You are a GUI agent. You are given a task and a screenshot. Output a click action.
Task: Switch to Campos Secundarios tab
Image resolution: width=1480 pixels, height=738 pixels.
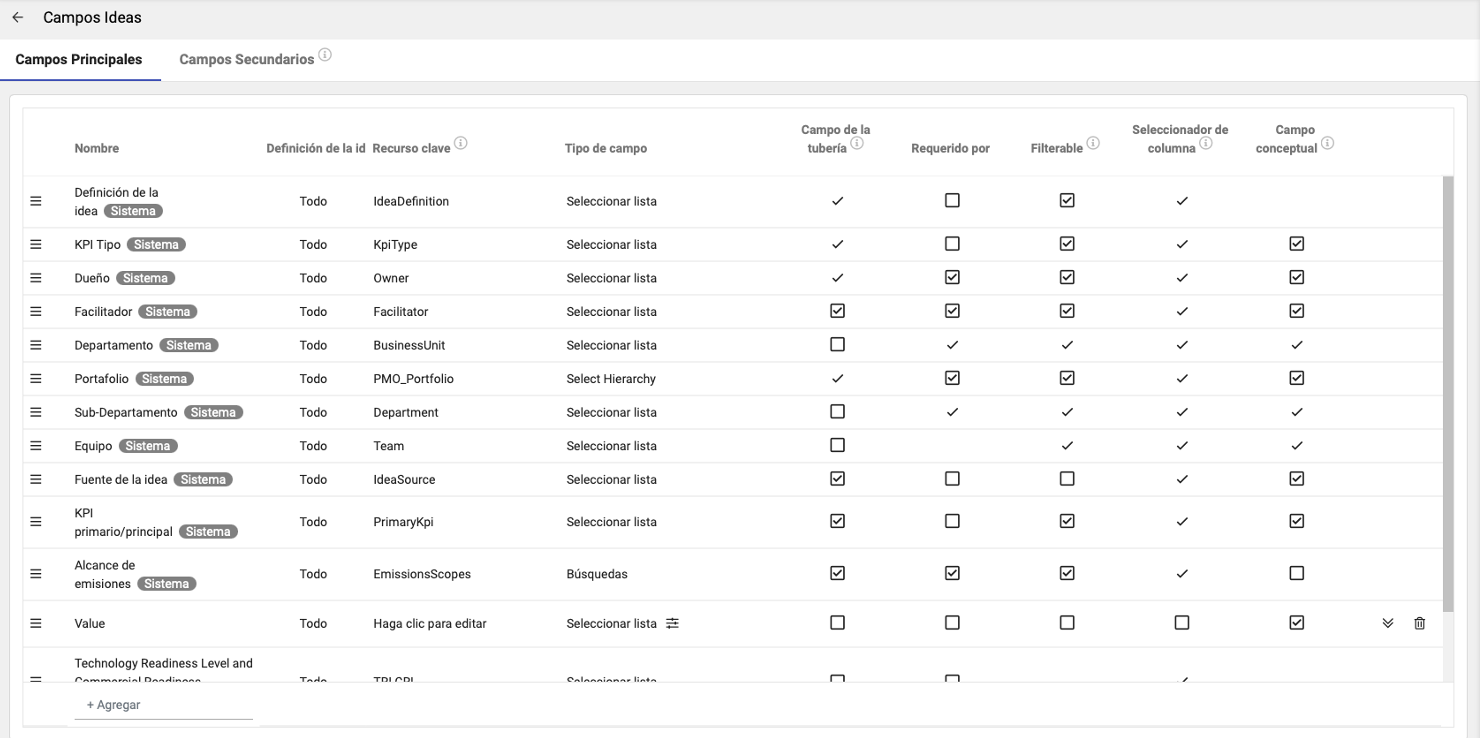[x=247, y=60]
